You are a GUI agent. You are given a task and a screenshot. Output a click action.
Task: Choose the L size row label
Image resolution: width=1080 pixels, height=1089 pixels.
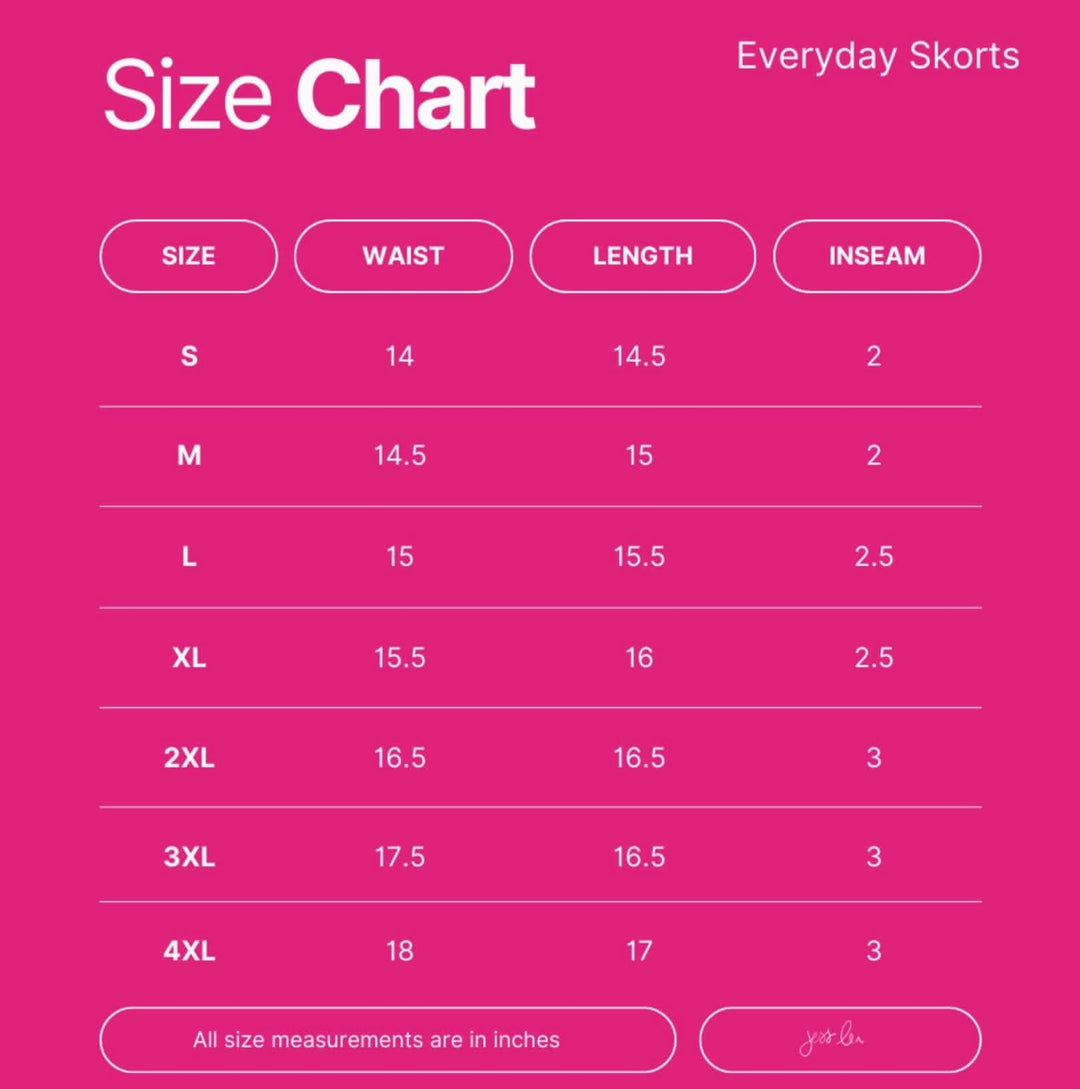189,556
